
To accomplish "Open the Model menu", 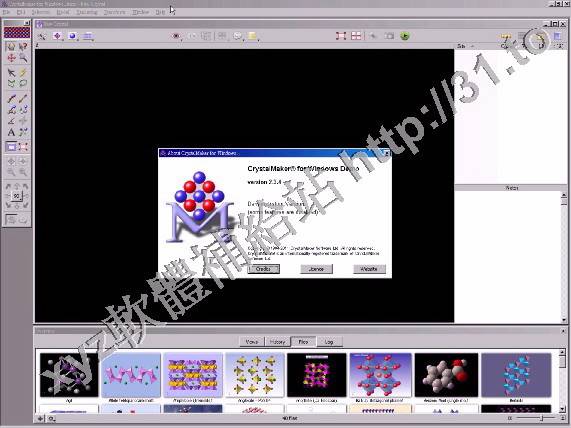I will 63,12.
